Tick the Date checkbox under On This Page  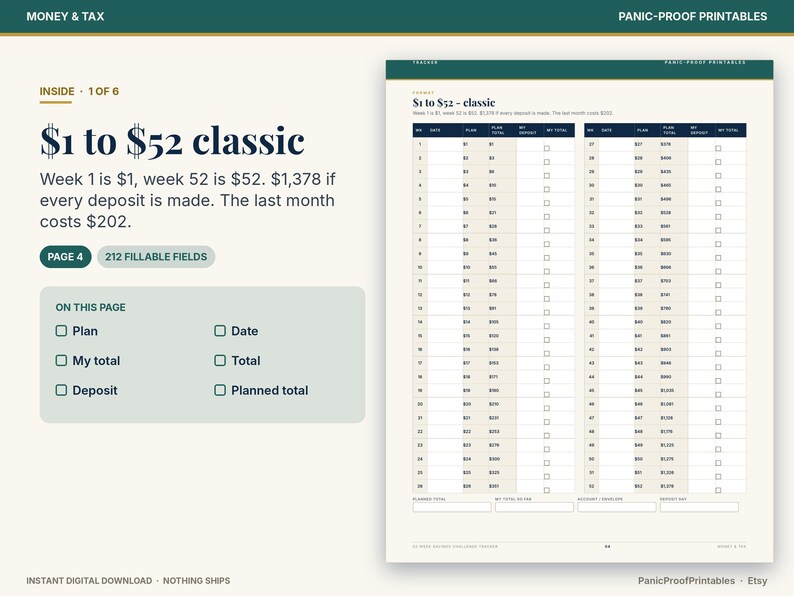[x=220, y=331]
